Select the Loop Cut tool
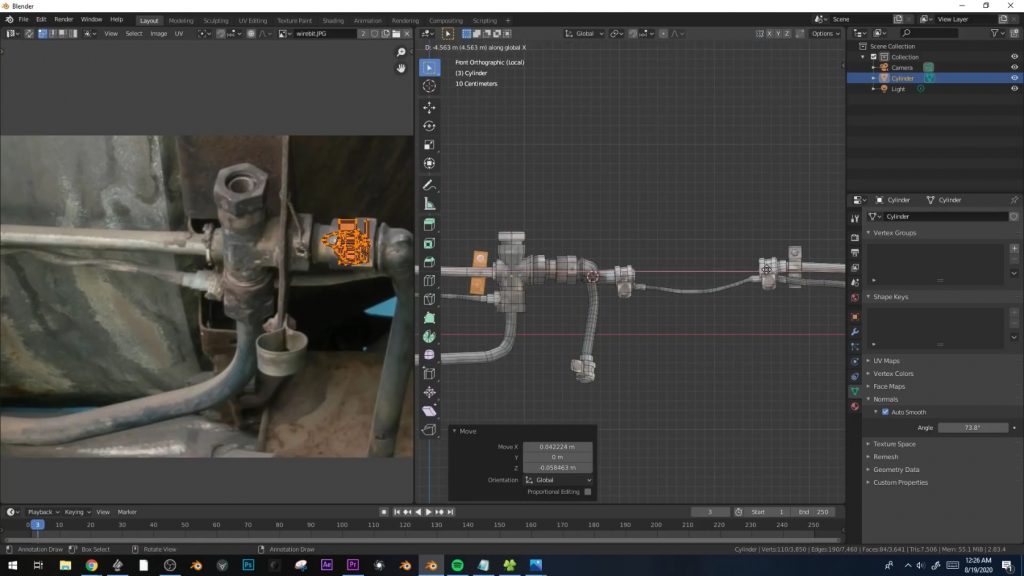Image resolution: width=1024 pixels, height=576 pixels. click(429, 281)
